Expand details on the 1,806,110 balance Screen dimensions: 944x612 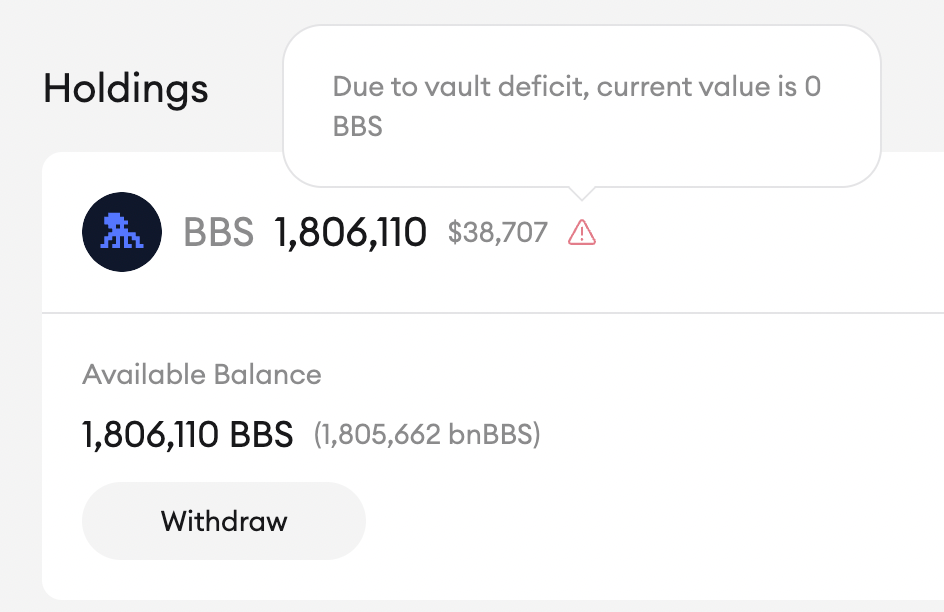(x=350, y=231)
